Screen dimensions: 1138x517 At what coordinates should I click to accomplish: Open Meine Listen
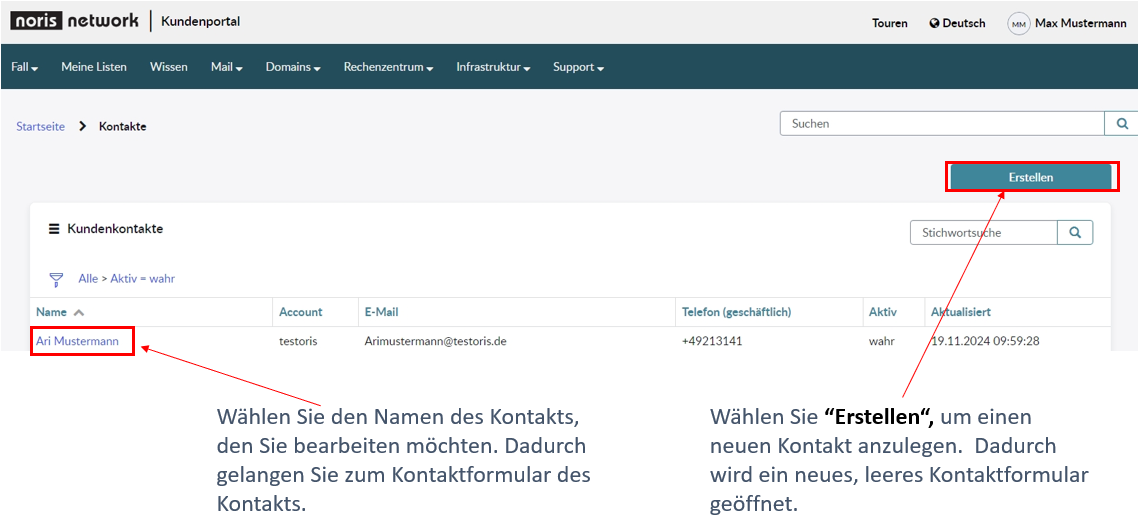click(94, 67)
